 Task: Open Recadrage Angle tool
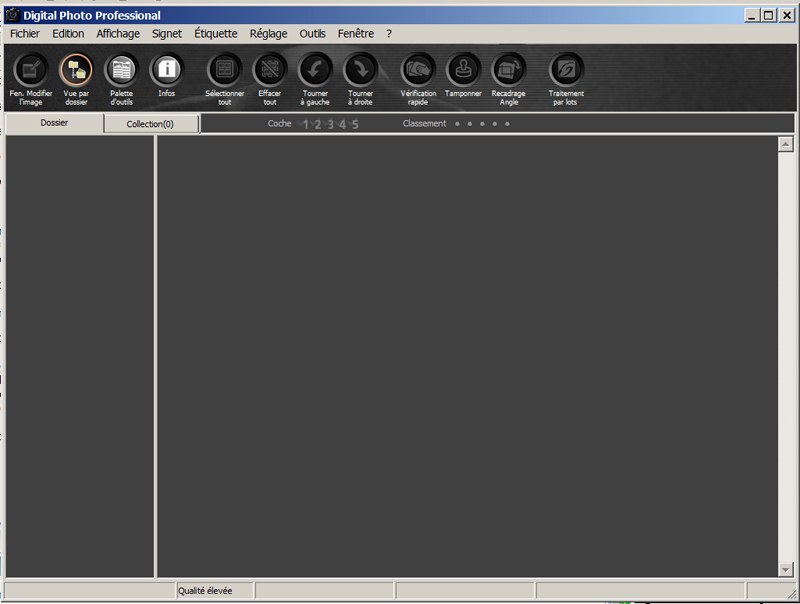click(509, 79)
